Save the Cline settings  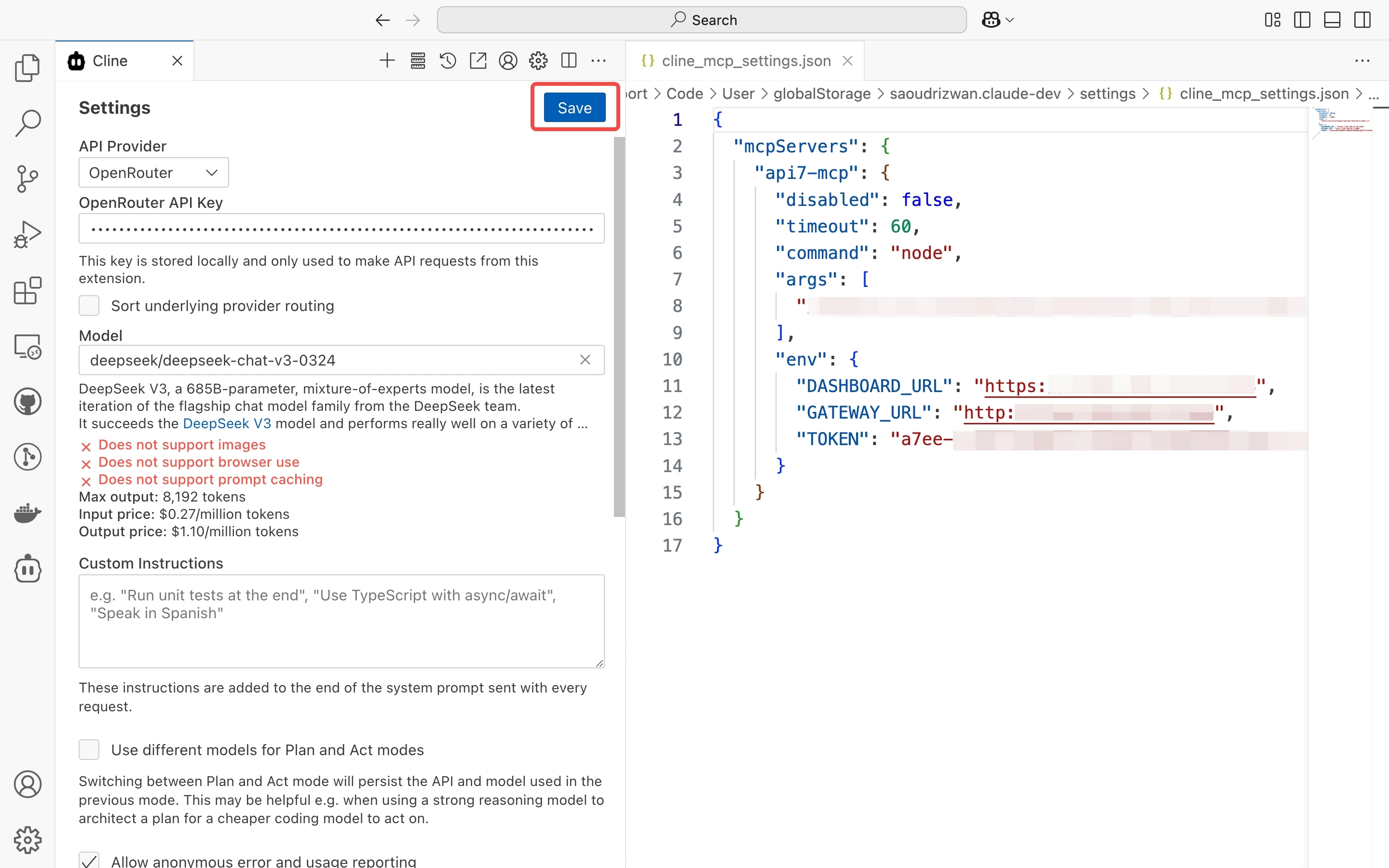pos(574,108)
